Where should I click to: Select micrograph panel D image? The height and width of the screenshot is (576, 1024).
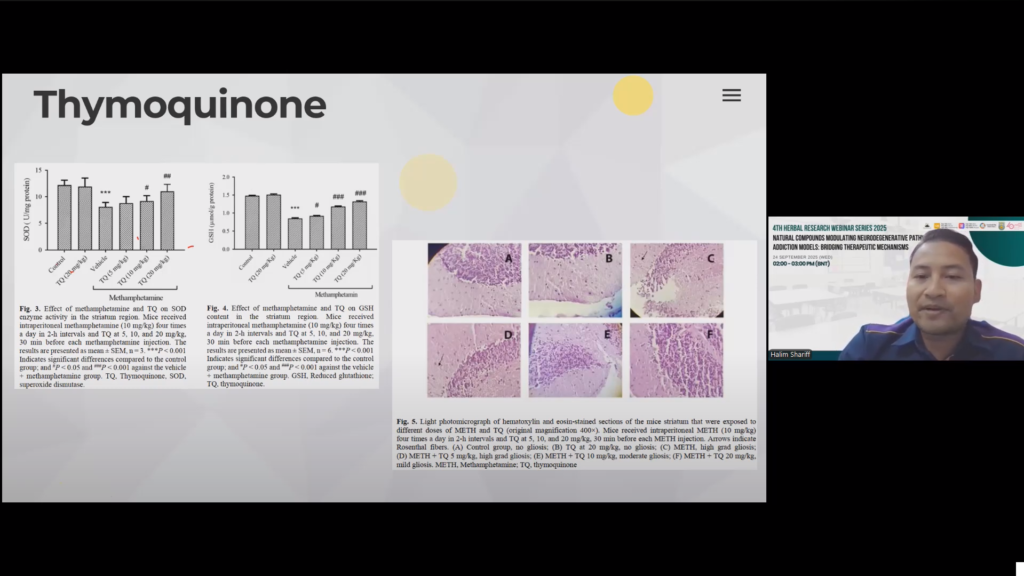click(474, 360)
